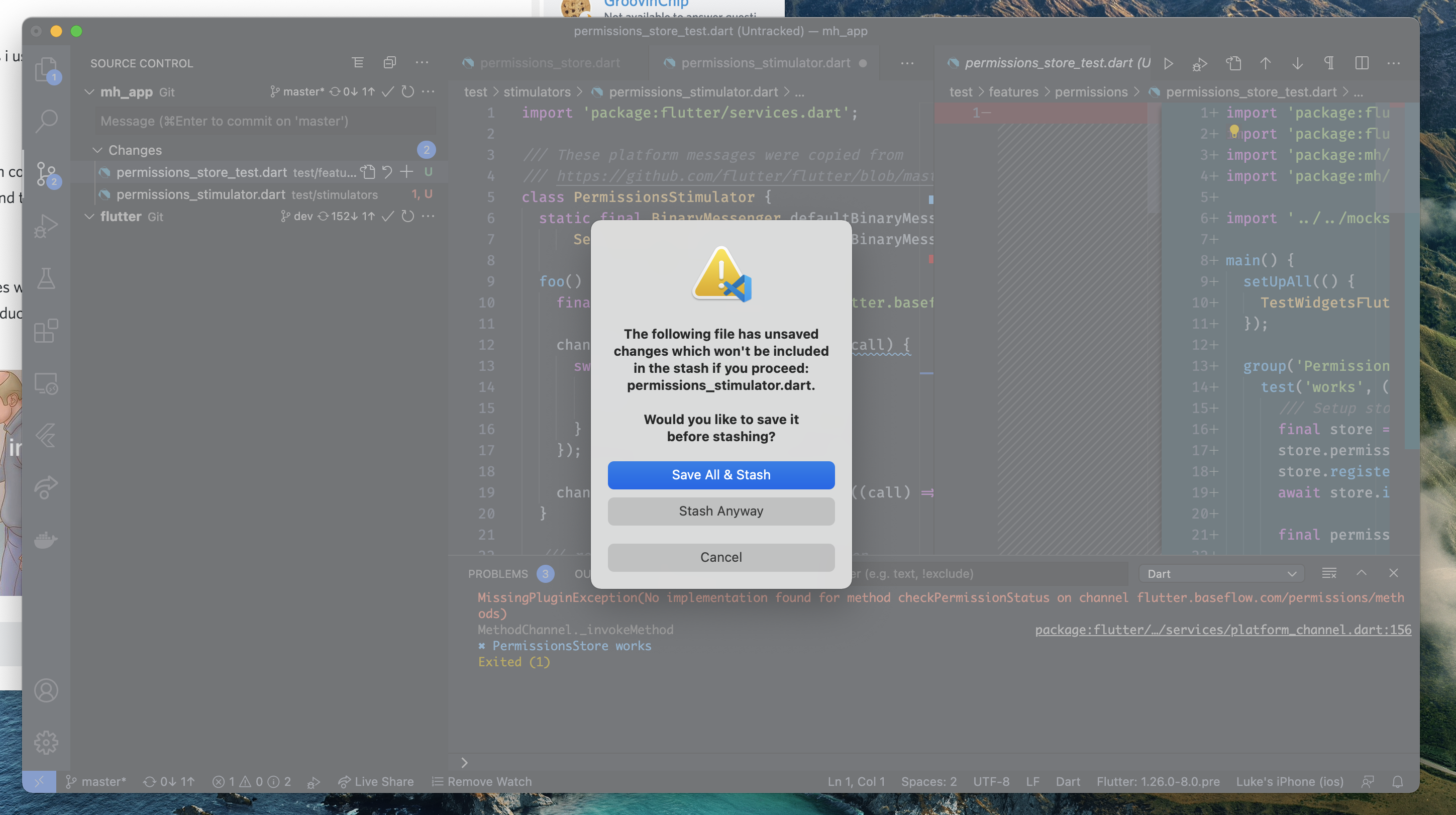Maximize the Problems panel with the chevron
The height and width of the screenshot is (815, 1456).
1362,572
